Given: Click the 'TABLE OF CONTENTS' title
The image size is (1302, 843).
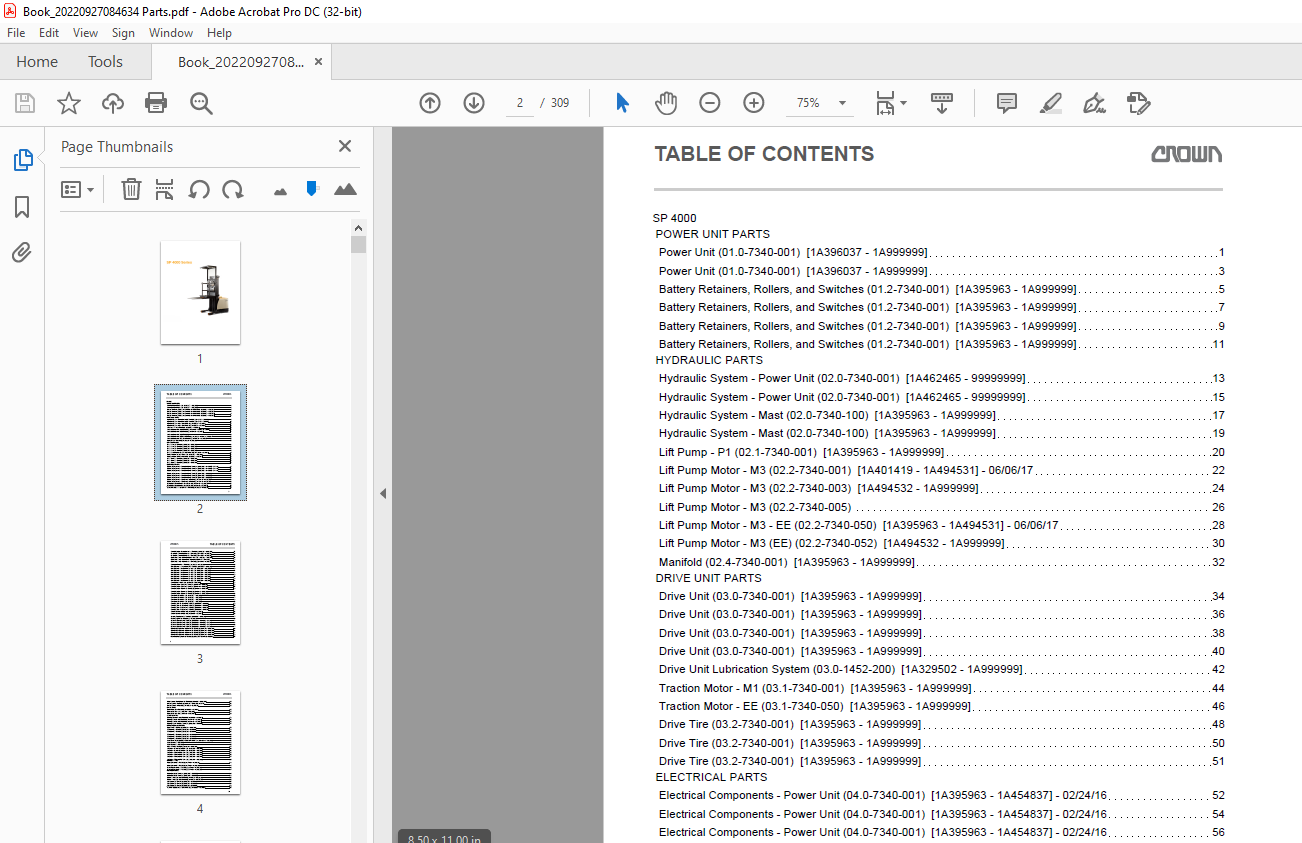Looking at the screenshot, I should tap(764, 154).
